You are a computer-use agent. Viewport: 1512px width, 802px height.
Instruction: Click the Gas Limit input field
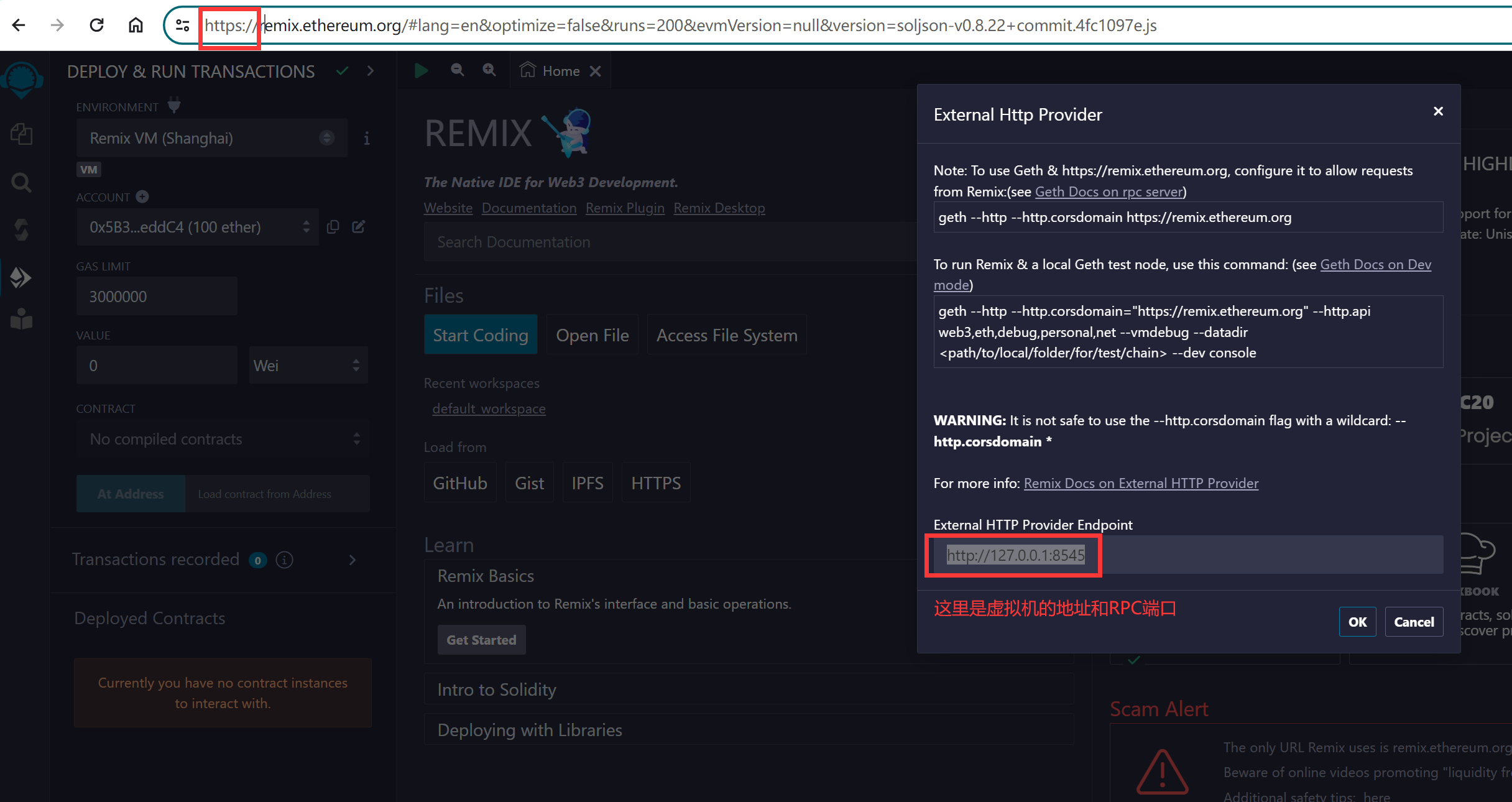(x=157, y=297)
